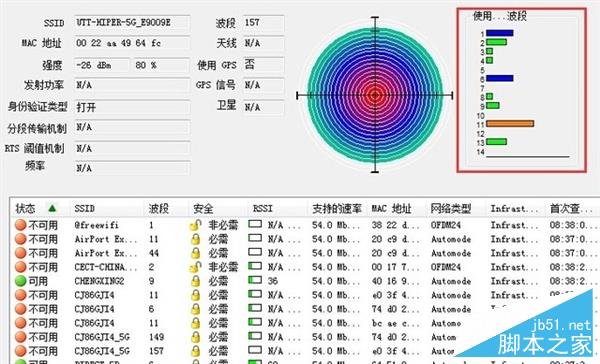The image size is (600, 364).
Task: Click the SSID field showing UTT-HIPER-5G_E9009E
Action: point(132,23)
